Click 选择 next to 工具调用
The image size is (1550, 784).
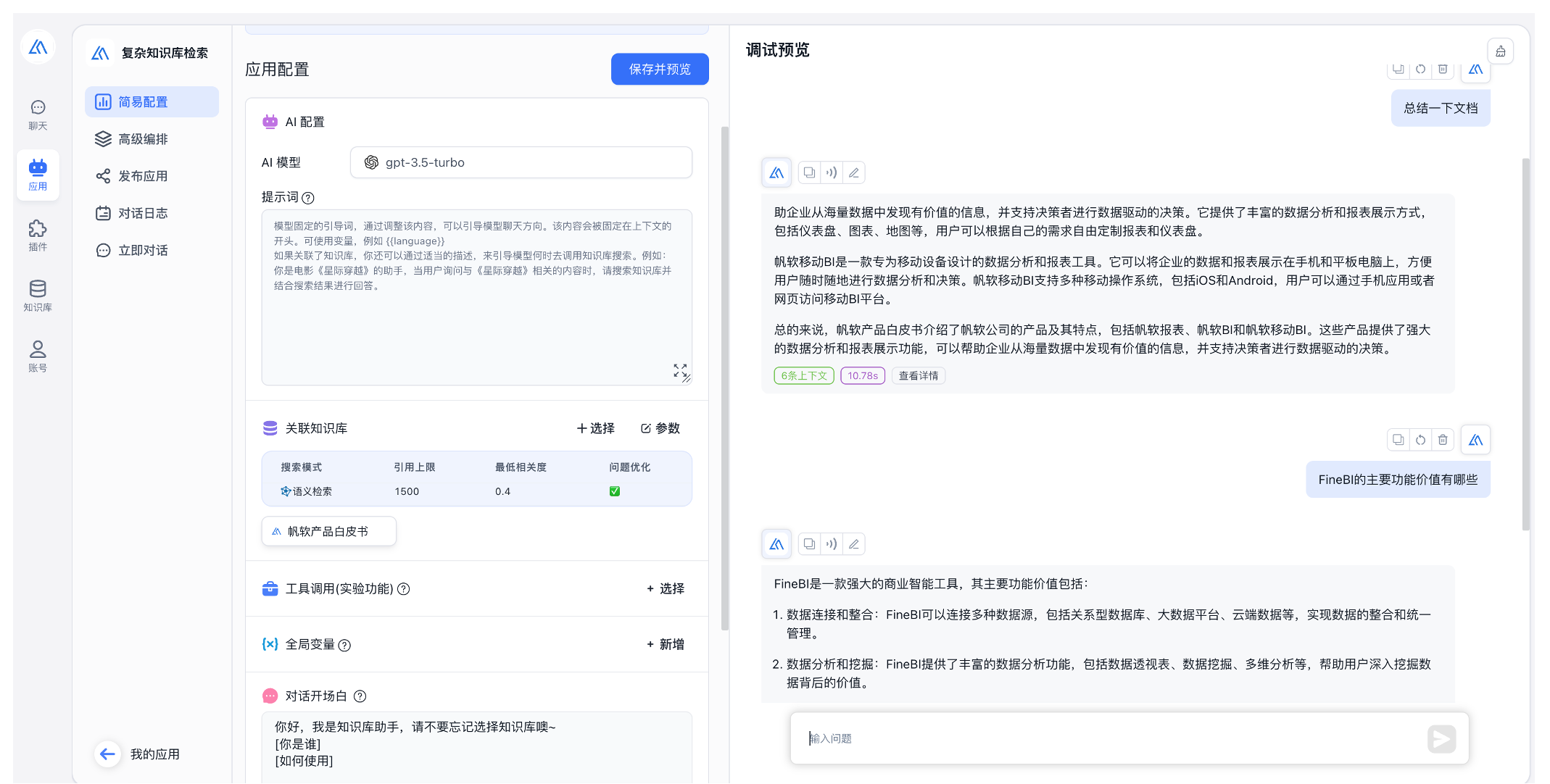666,588
